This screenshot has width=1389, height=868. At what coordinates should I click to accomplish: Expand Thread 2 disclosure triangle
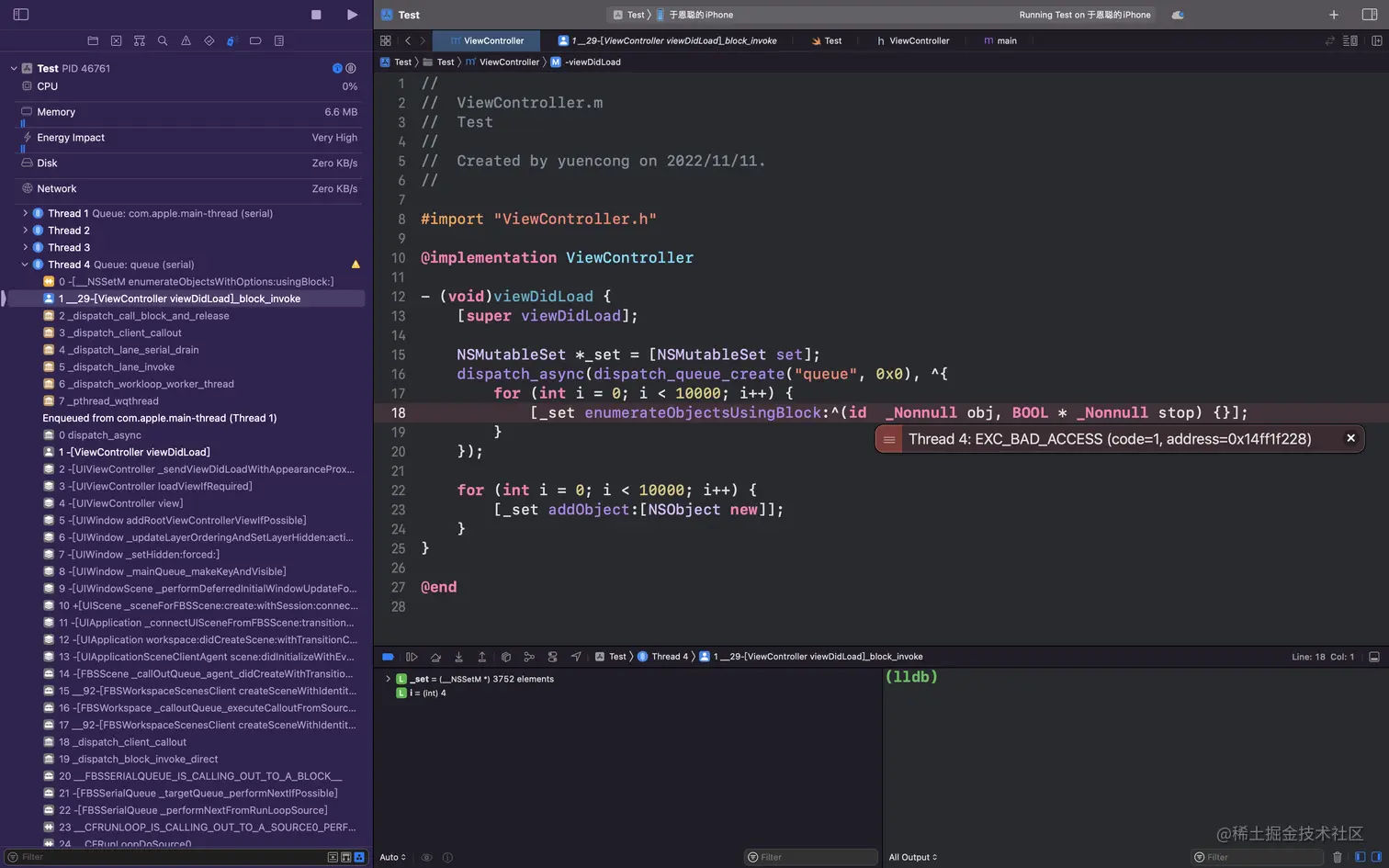(x=25, y=231)
